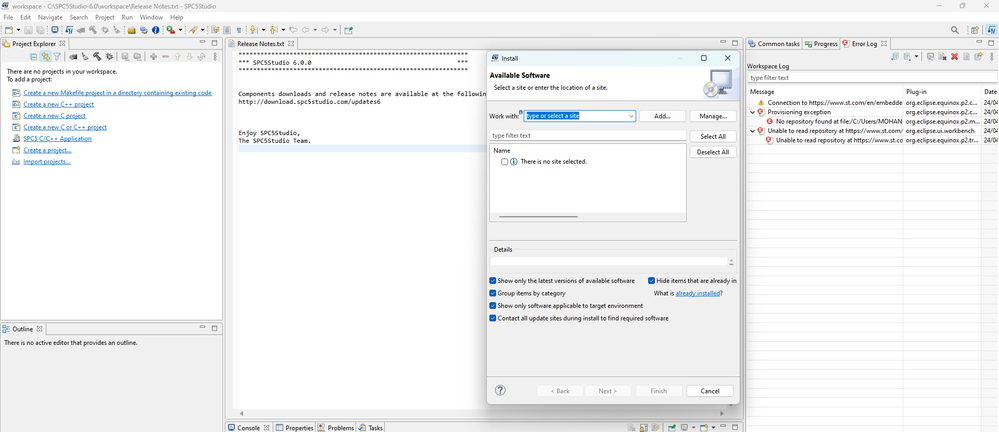This screenshot has width=999, height=432.
Task: Click Export Log icon in Error Log toolbar
Action: pyautogui.click(x=895, y=57)
